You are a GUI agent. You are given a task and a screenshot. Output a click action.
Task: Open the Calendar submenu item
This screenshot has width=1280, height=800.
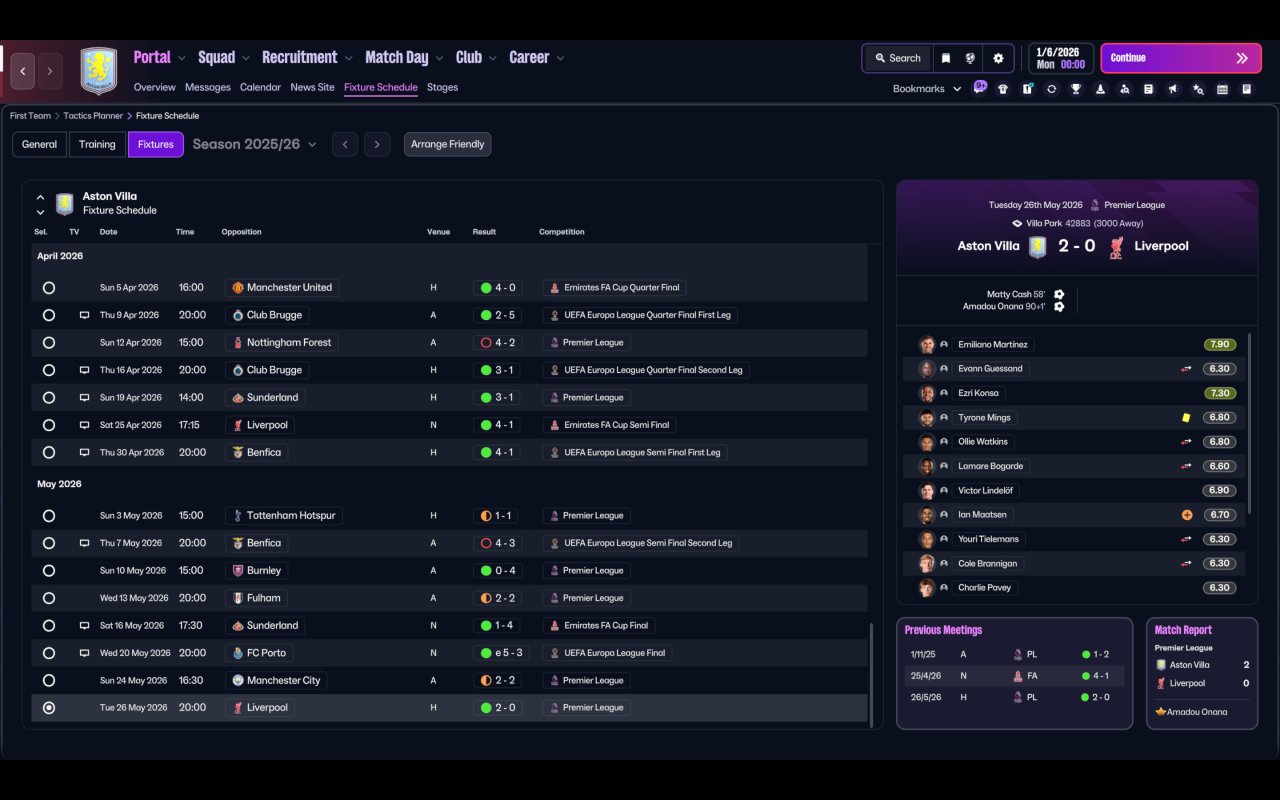tap(260, 87)
